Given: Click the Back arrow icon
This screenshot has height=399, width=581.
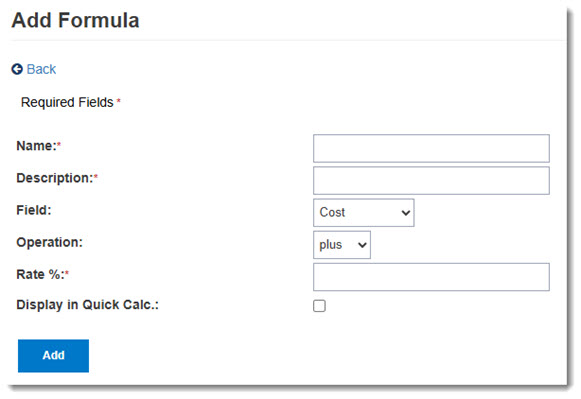Looking at the screenshot, I should pos(17,69).
